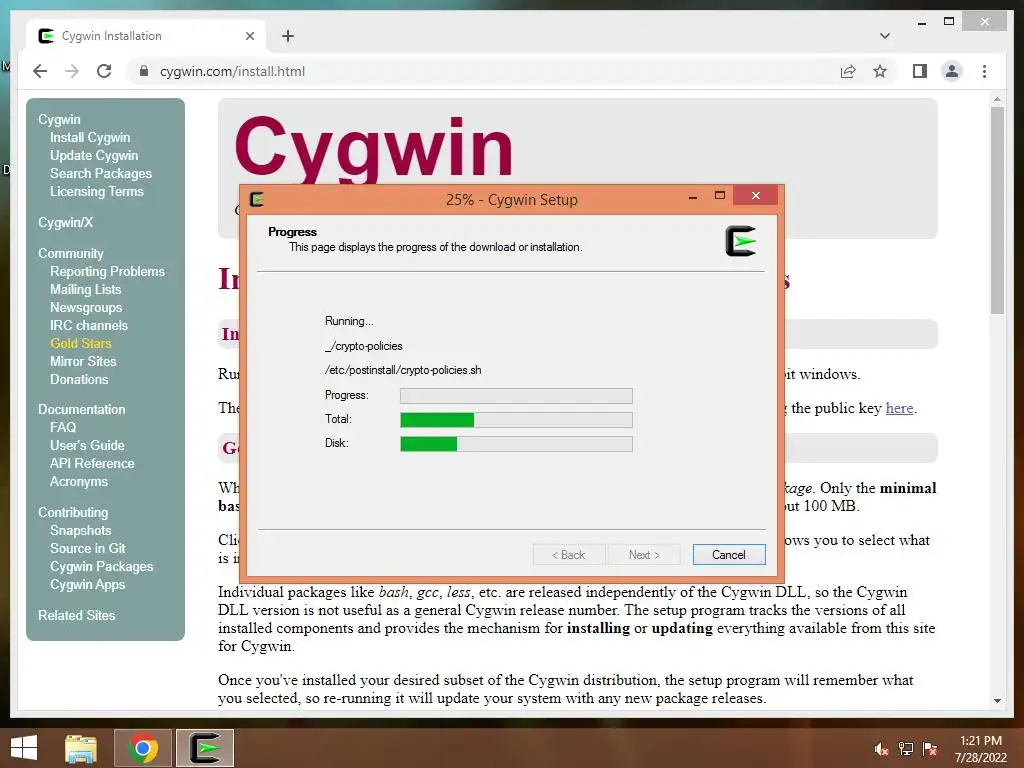The width and height of the screenshot is (1024, 768).
Task: Open Chrome's three-dot menu
Action: click(984, 71)
